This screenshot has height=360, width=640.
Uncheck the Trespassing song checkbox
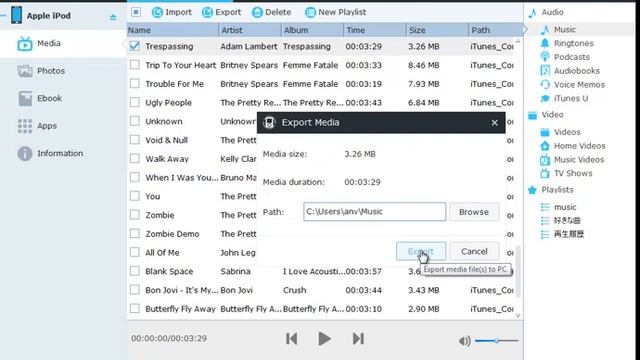(135, 46)
